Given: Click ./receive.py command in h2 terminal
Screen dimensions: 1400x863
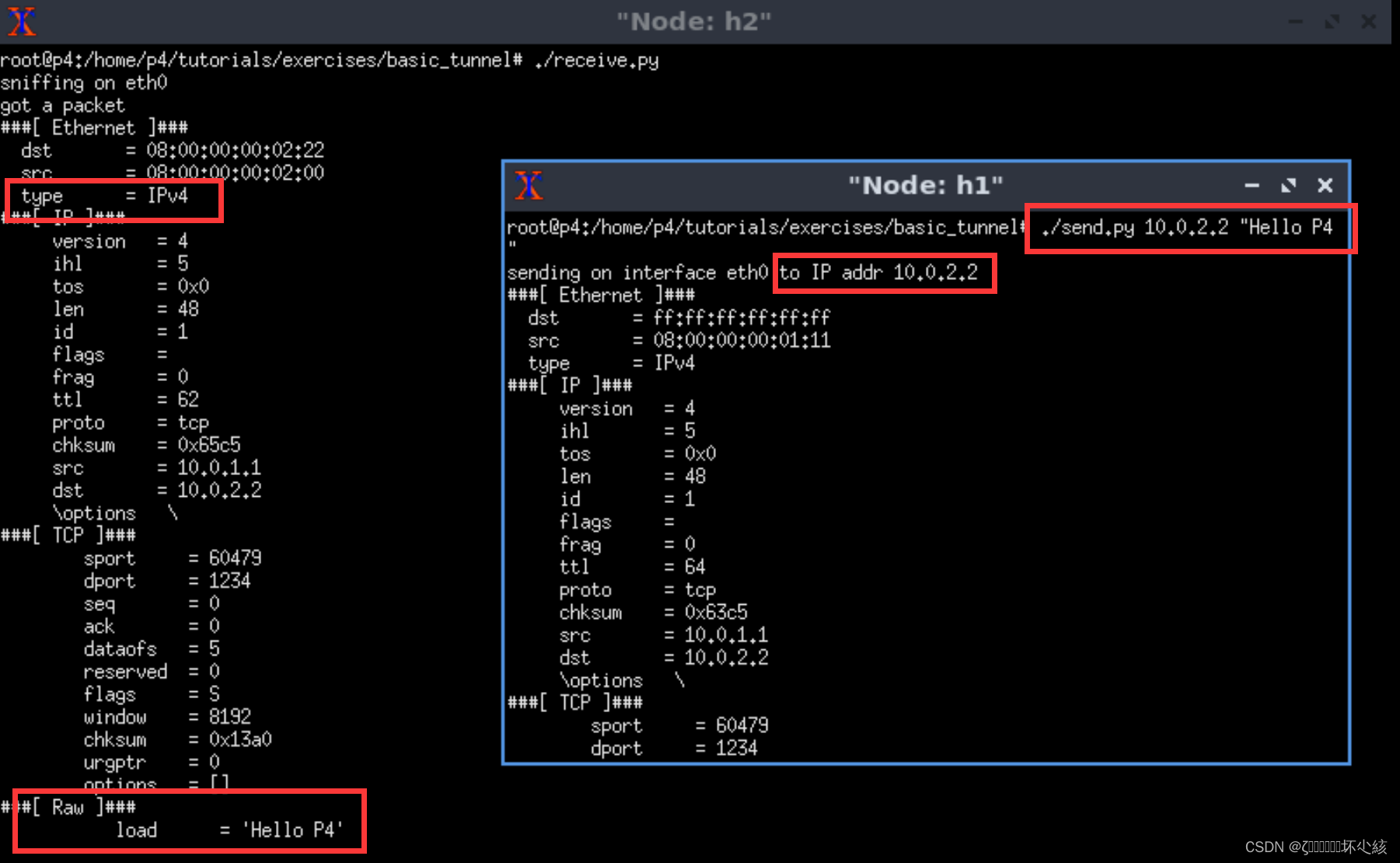Looking at the screenshot, I should tap(596, 61).
